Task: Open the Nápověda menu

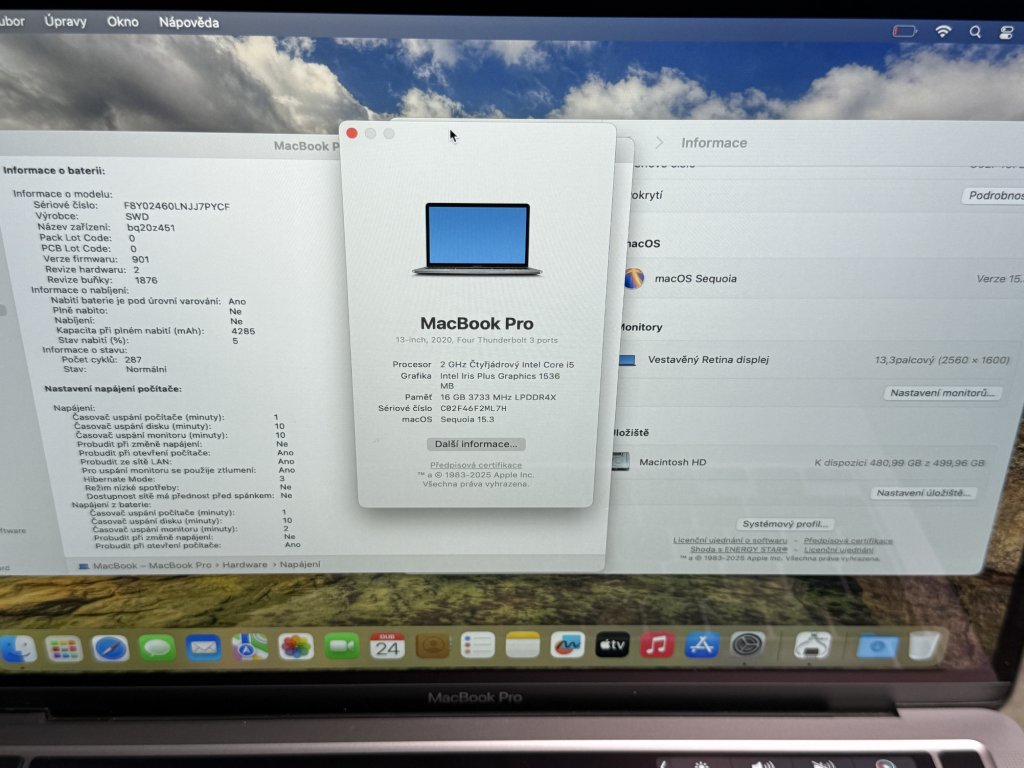Action: 189,23
